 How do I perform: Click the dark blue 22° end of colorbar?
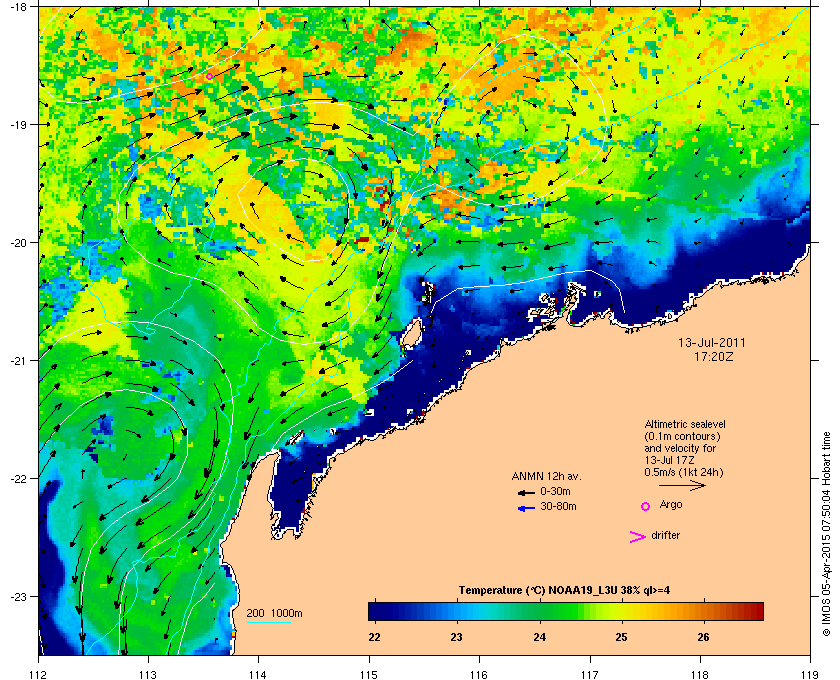point(375,611)
